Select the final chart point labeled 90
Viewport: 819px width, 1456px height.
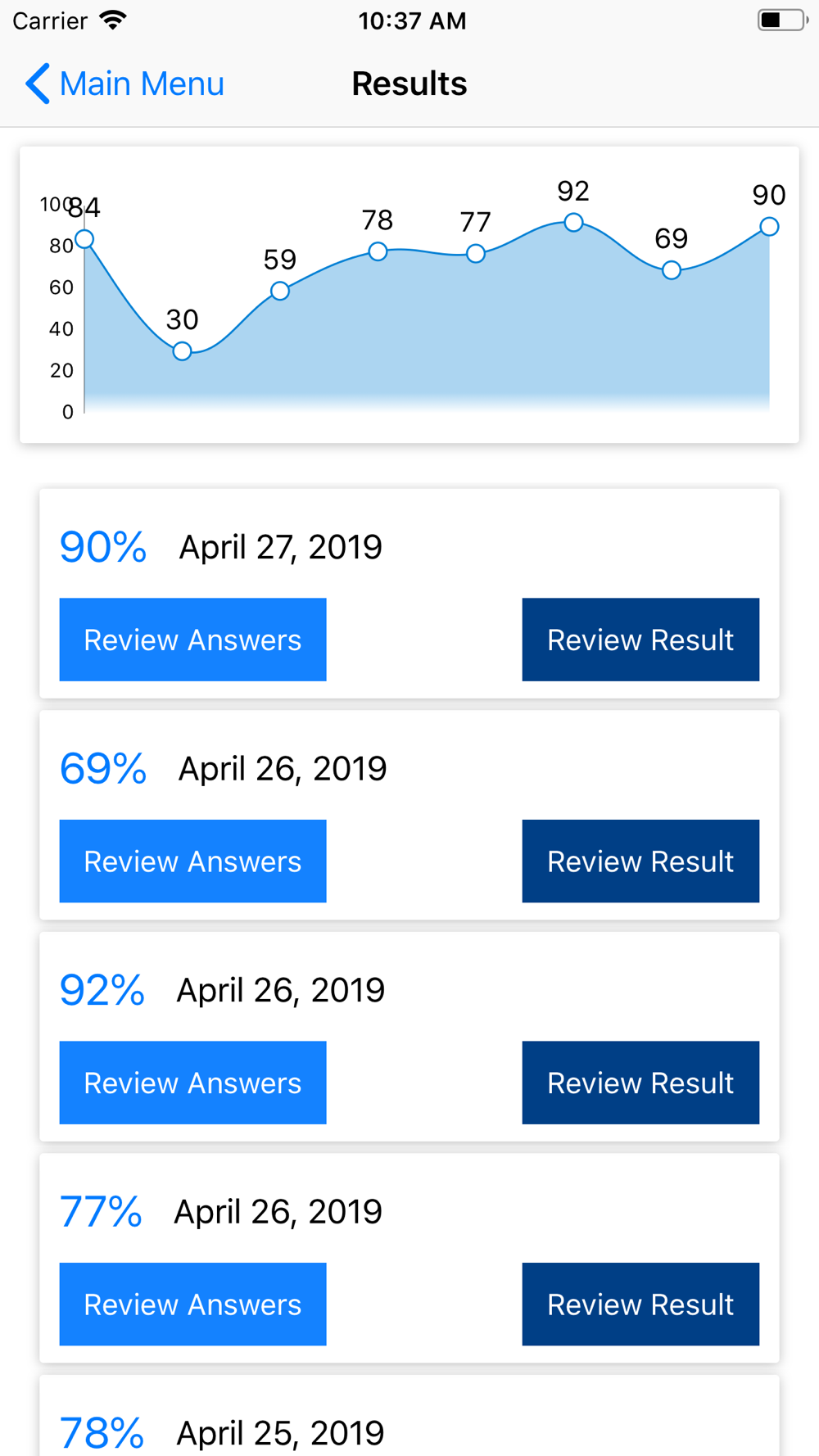point(769,226)
